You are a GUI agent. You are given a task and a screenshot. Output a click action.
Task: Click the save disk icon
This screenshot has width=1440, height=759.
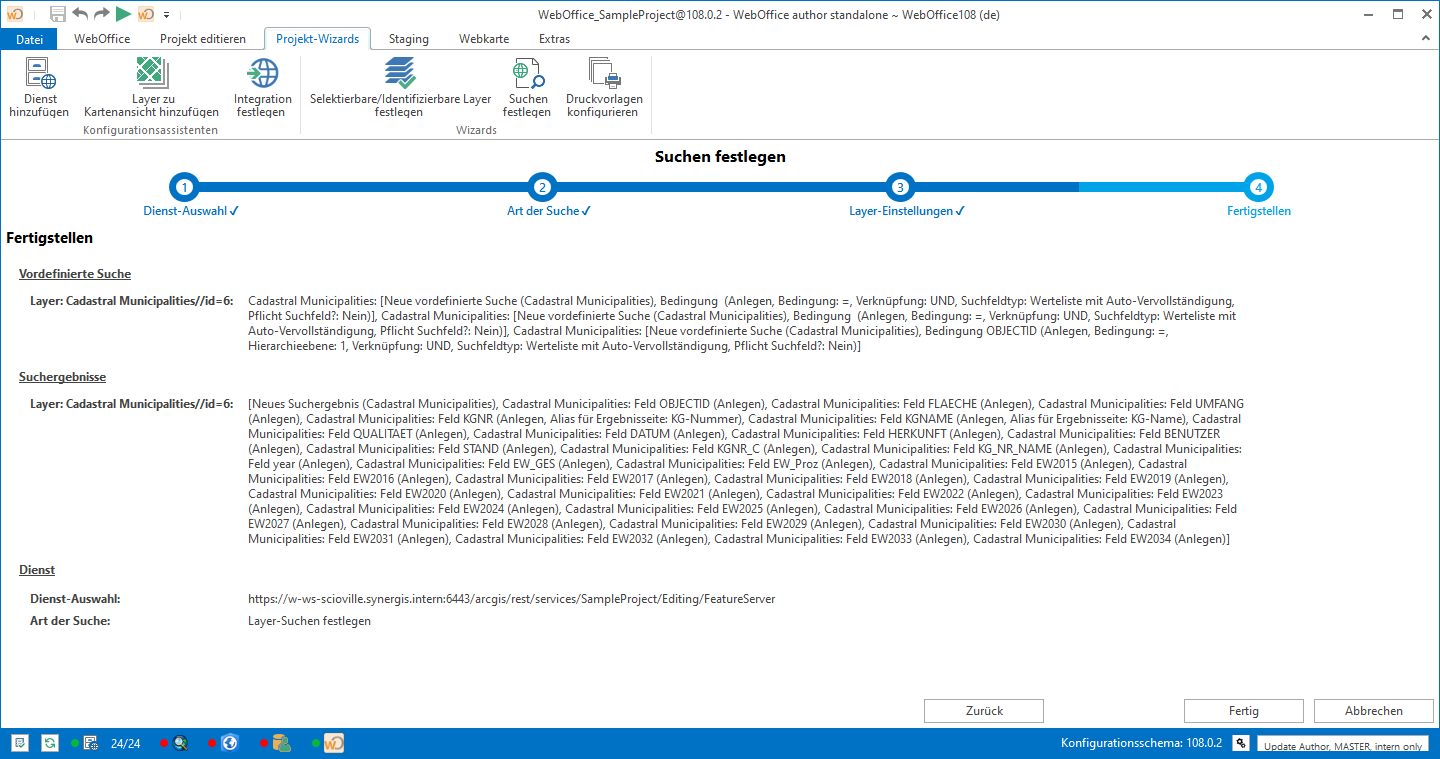pos(58,14)
